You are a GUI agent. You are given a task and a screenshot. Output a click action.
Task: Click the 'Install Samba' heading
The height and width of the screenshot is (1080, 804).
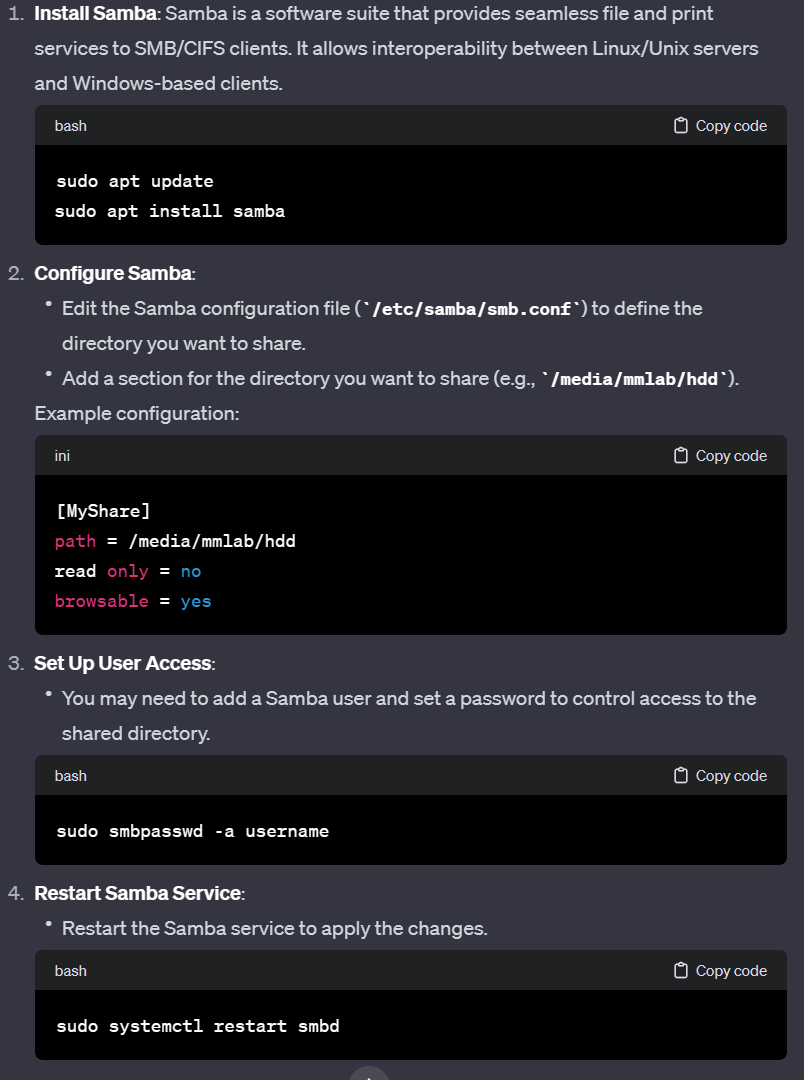click(x=95, y=14)
